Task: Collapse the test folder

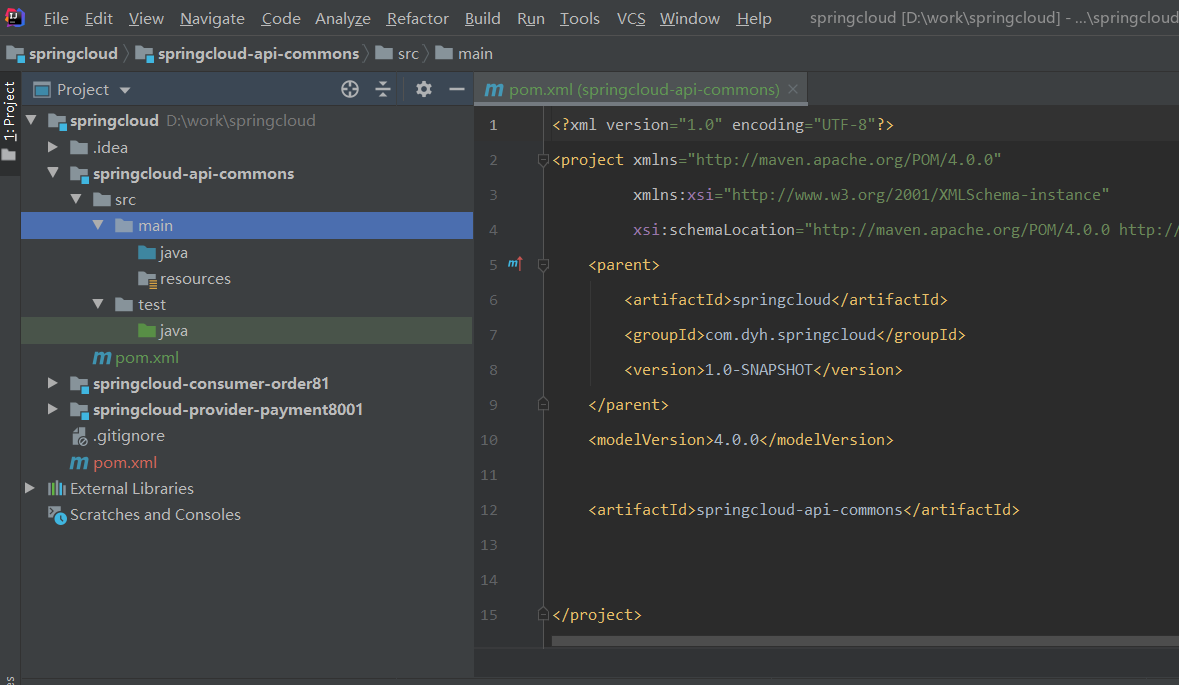Action: point(99,305)
